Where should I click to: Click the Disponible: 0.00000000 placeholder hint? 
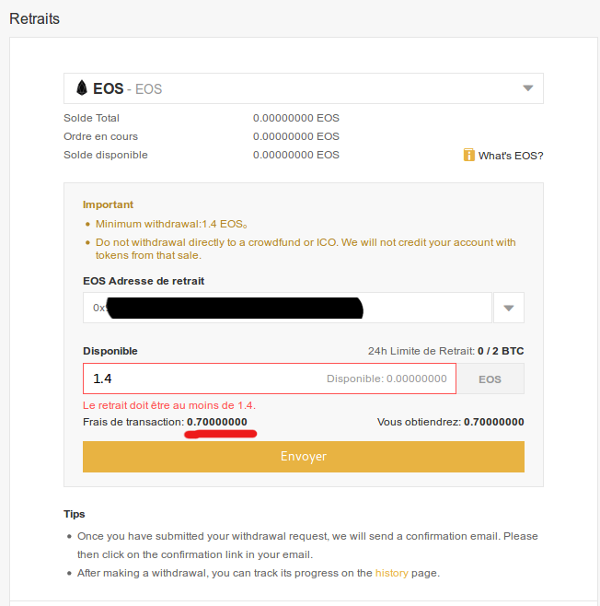[x=387, y=378]
